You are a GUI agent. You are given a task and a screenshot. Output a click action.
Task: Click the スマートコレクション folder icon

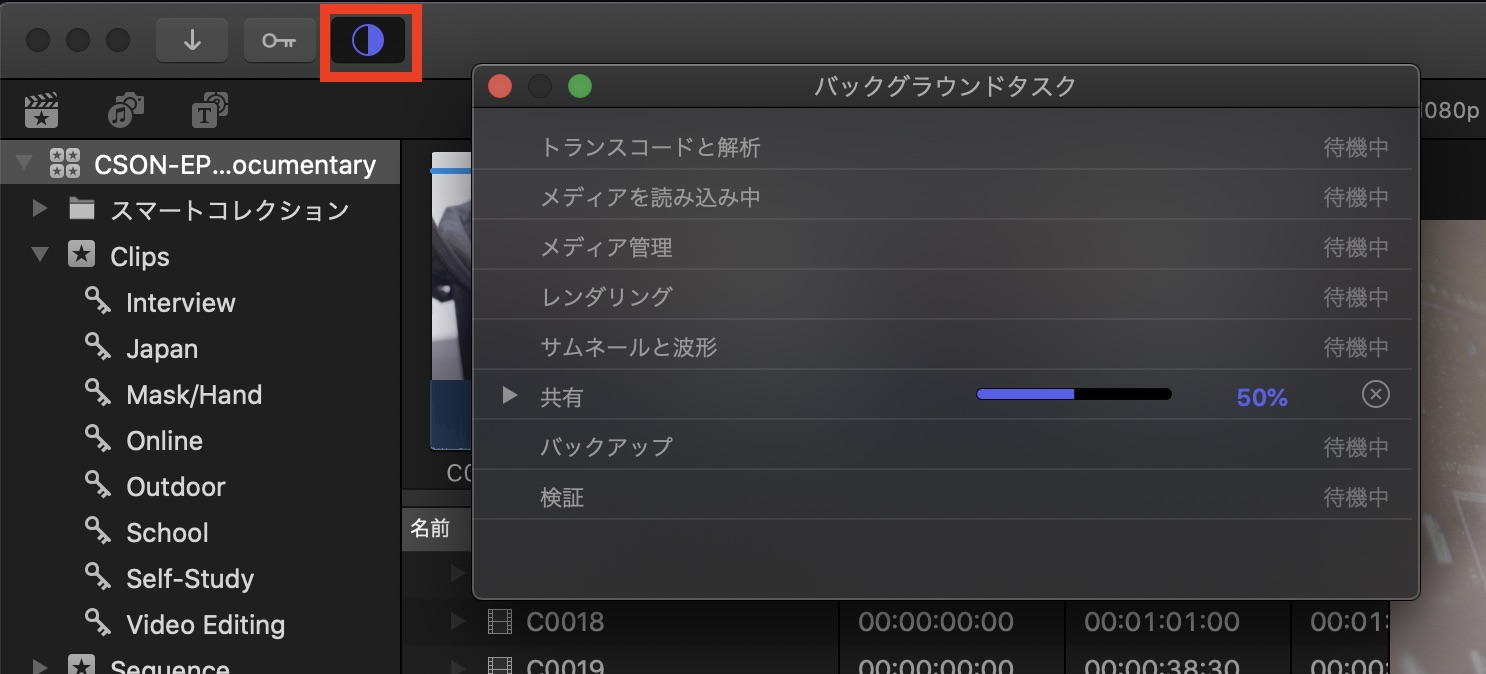tap(82, 209)
